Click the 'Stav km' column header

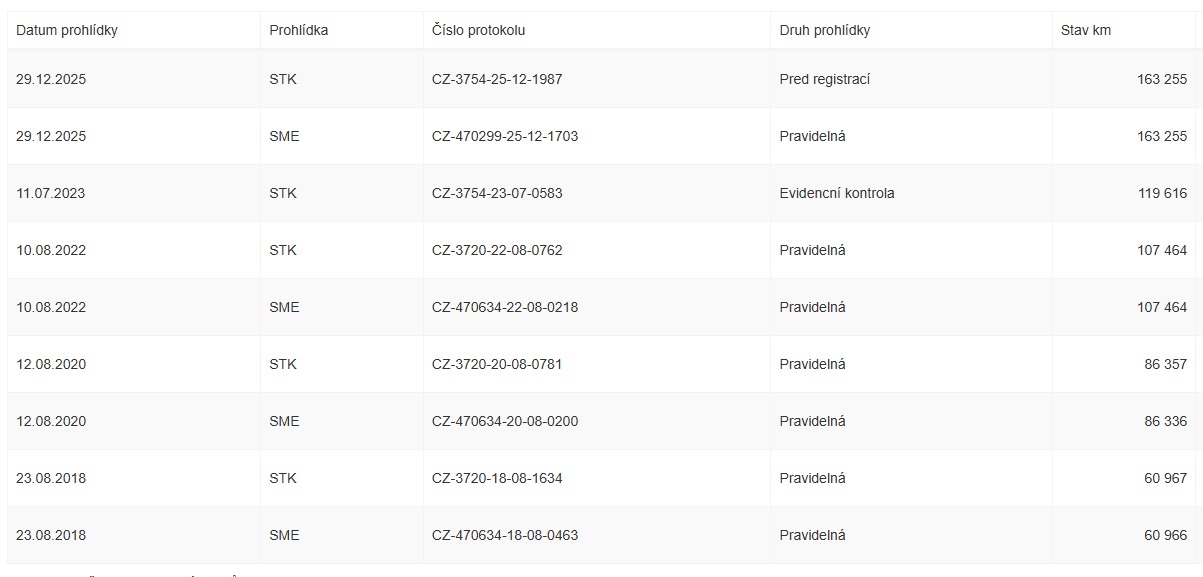coord(1085,30)
